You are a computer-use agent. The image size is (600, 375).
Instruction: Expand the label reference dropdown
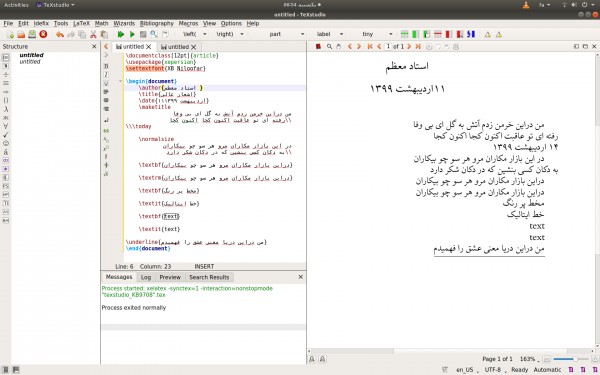(341, 34)
